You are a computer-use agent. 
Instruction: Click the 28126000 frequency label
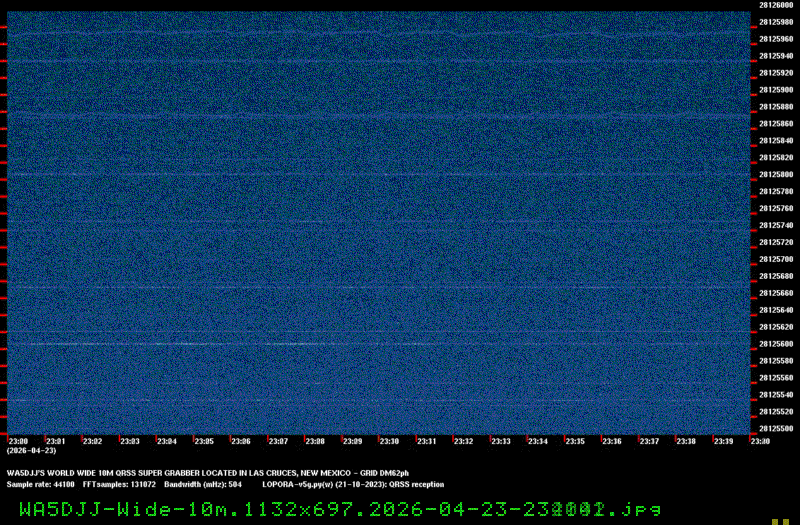click(x=776, y=5)
